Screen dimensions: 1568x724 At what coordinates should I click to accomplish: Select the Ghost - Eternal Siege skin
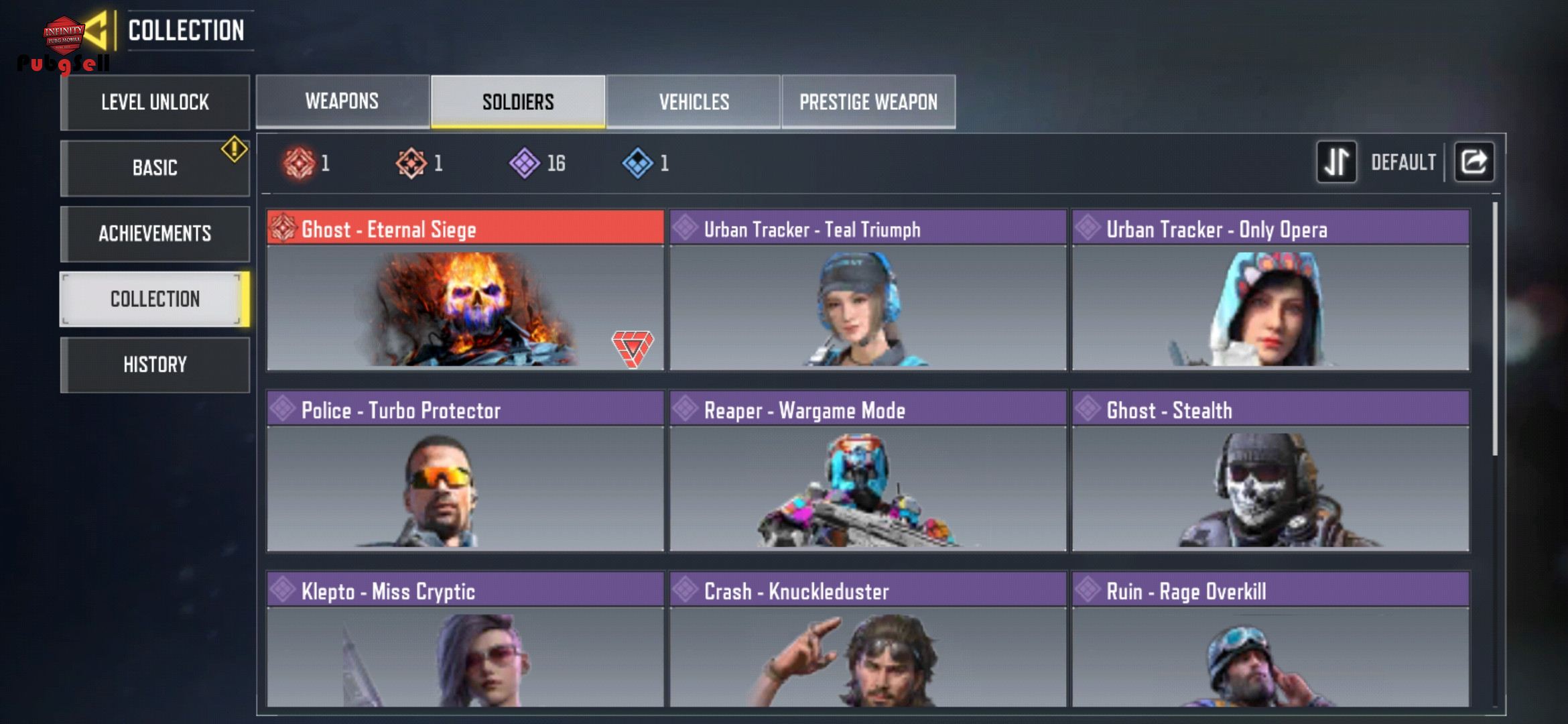coord(465,290)
